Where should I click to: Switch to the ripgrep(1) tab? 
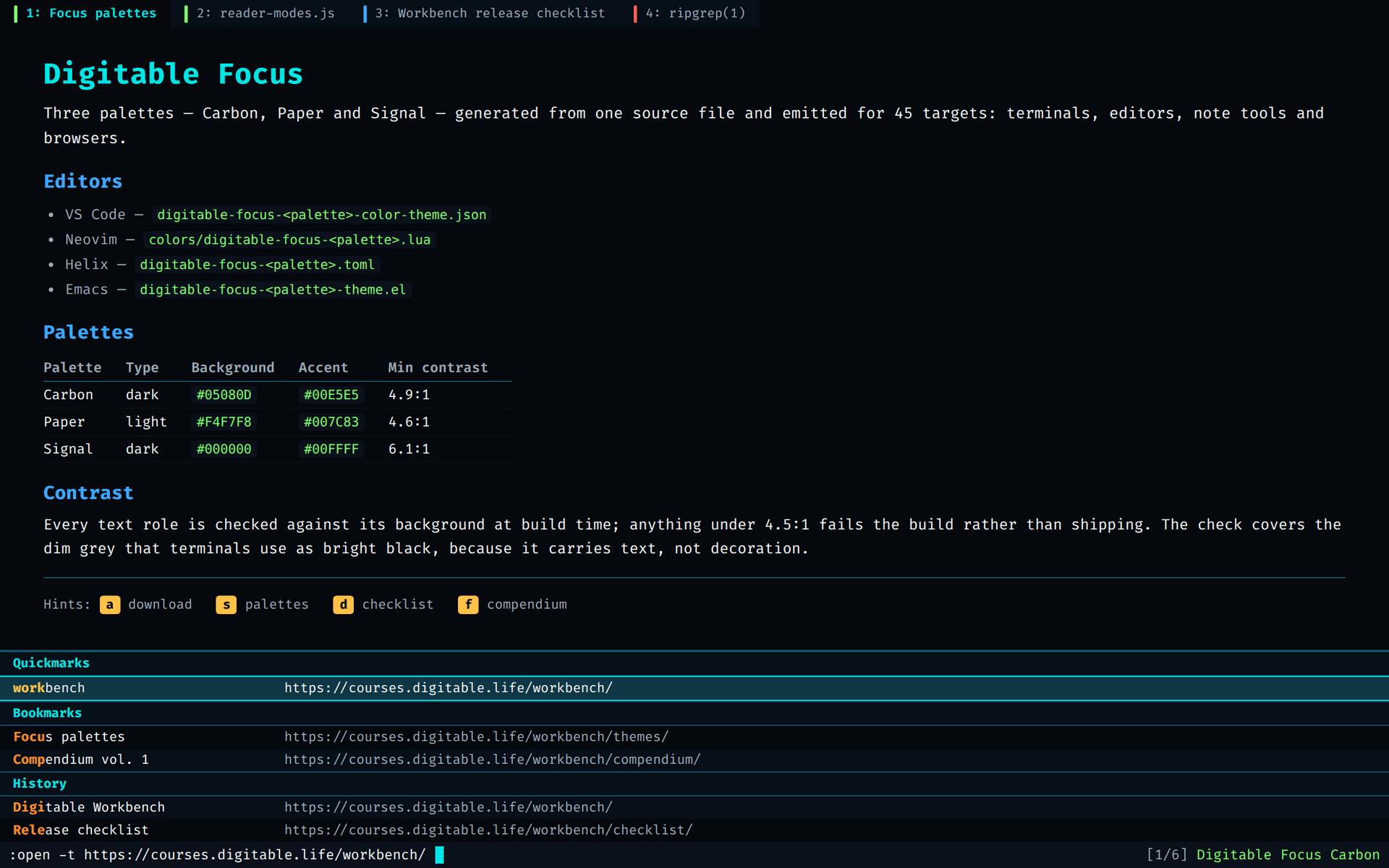[689, 14]
